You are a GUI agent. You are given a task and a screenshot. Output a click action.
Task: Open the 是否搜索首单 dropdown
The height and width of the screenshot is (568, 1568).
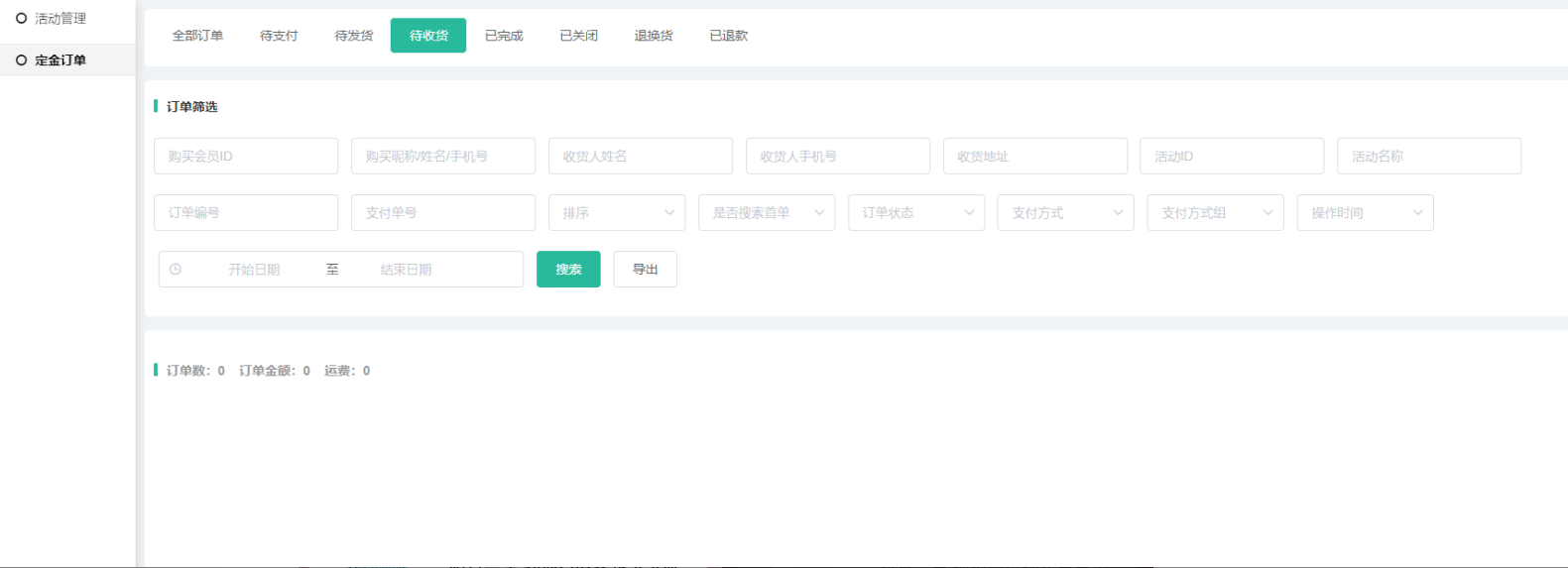click(767, 213)
